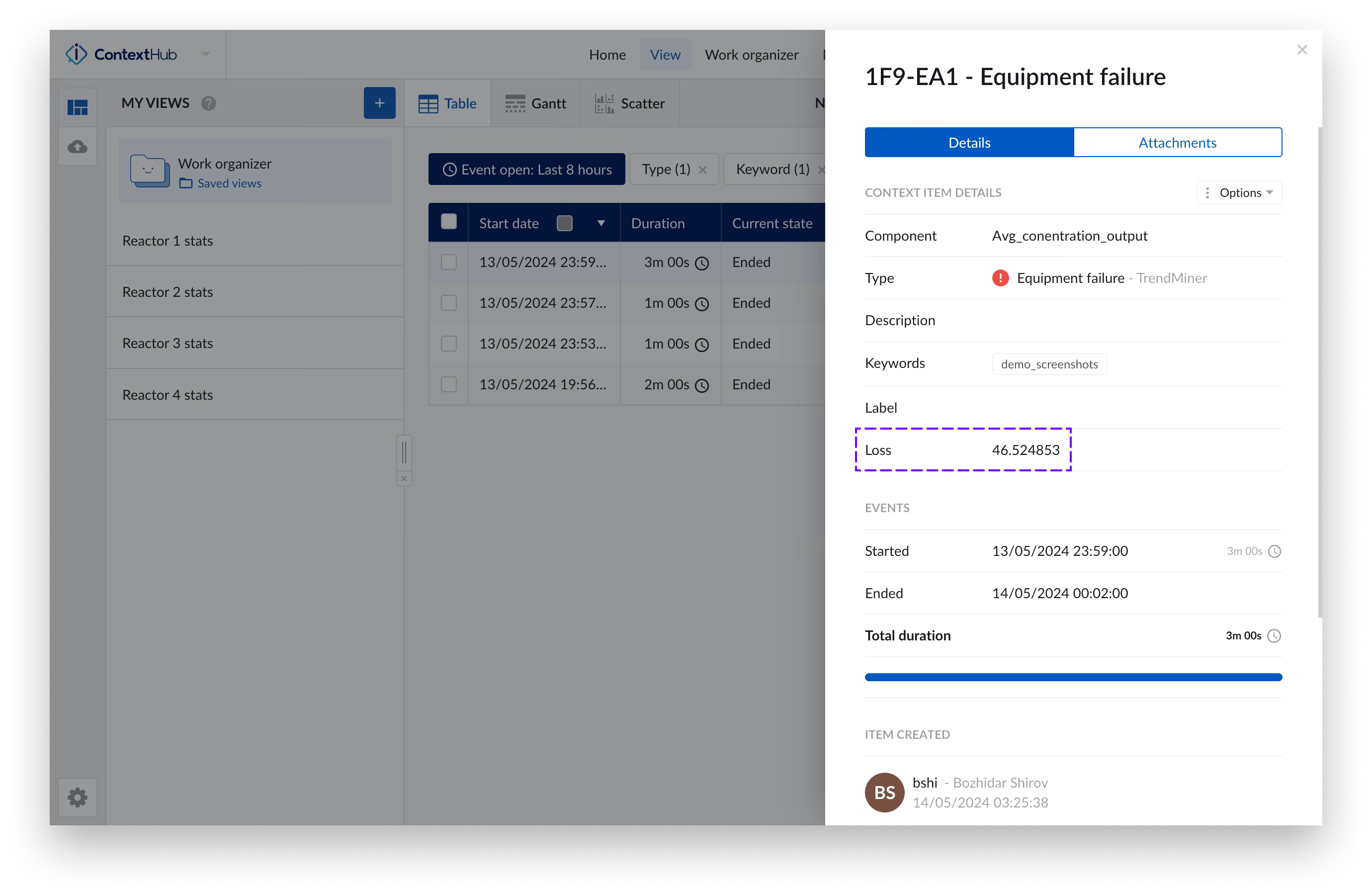1372x895 pixels.
Task: Open Reactor 3 stats view
Action: 168,343
